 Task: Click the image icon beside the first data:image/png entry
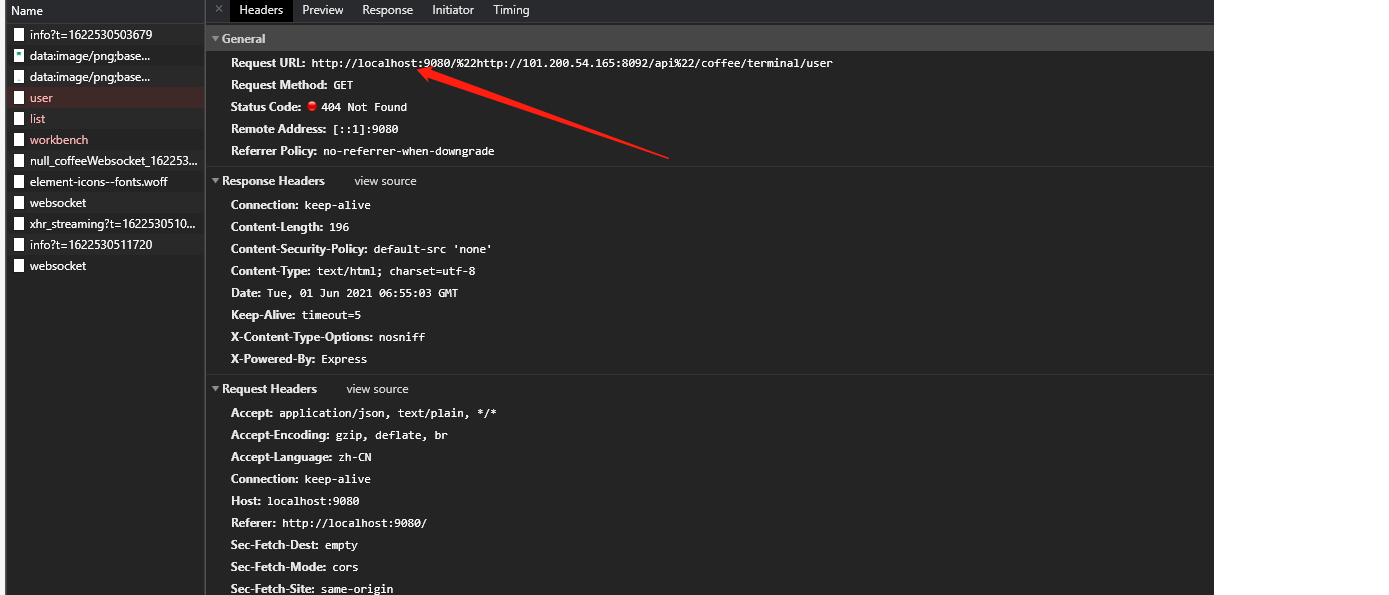point(17,55)
